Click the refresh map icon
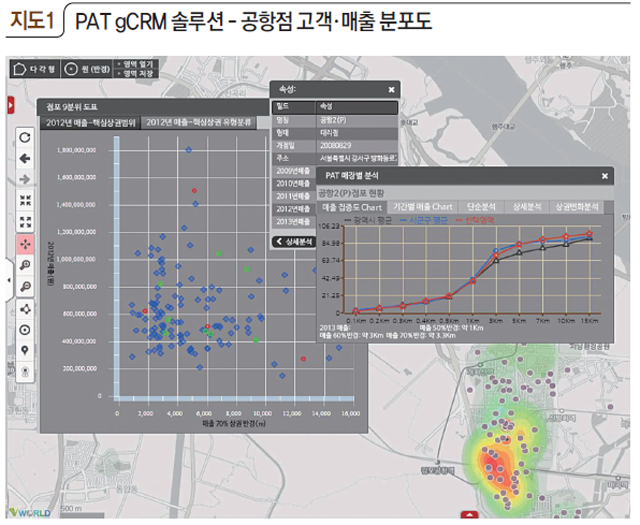This screenshot has width=640, height=525. [25, 138]
